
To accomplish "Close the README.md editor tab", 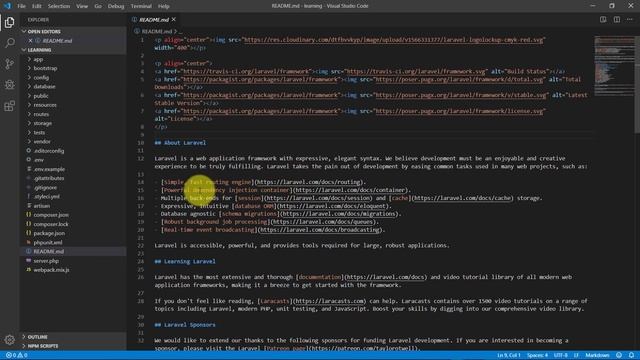I will pos(174,19).
